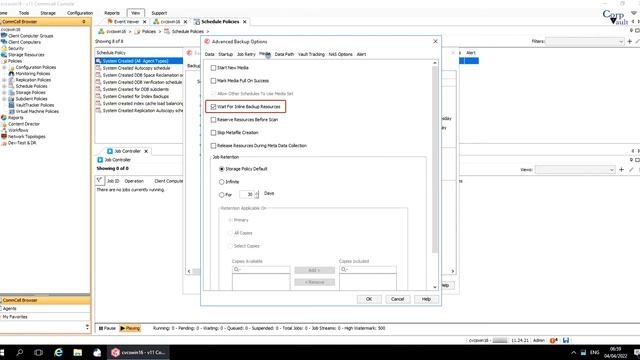Click the Storage Resources icon
Viewport: 640px width, 360px height.
(4, 55)
